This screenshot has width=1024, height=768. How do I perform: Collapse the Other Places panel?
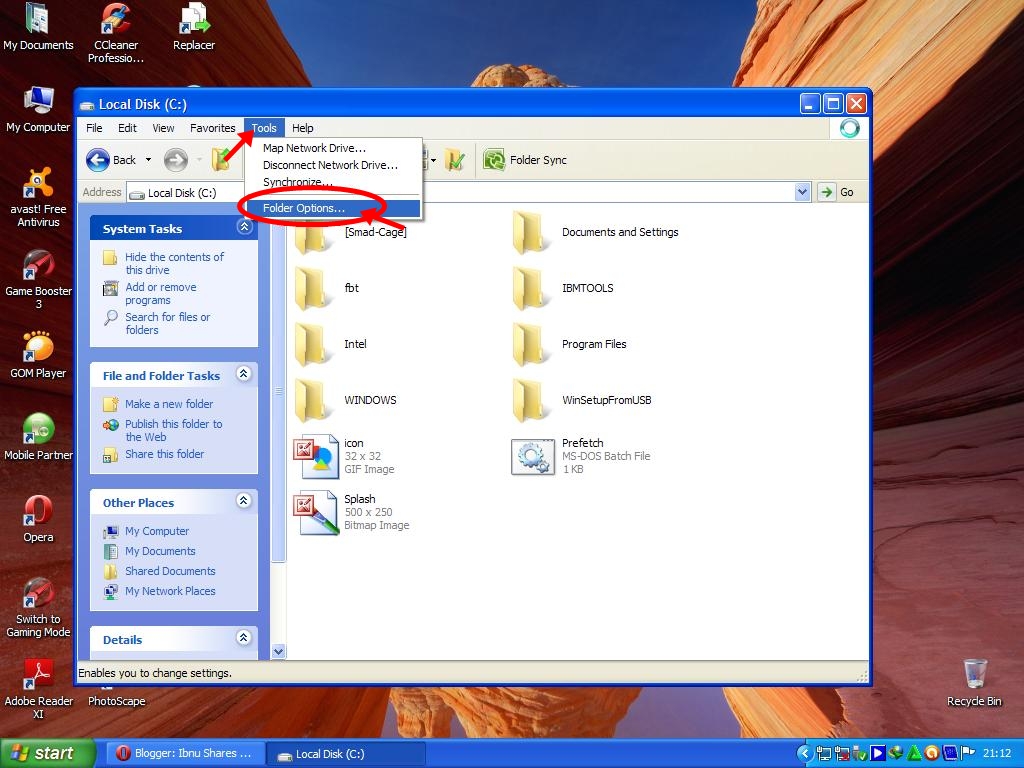point(244,501)
